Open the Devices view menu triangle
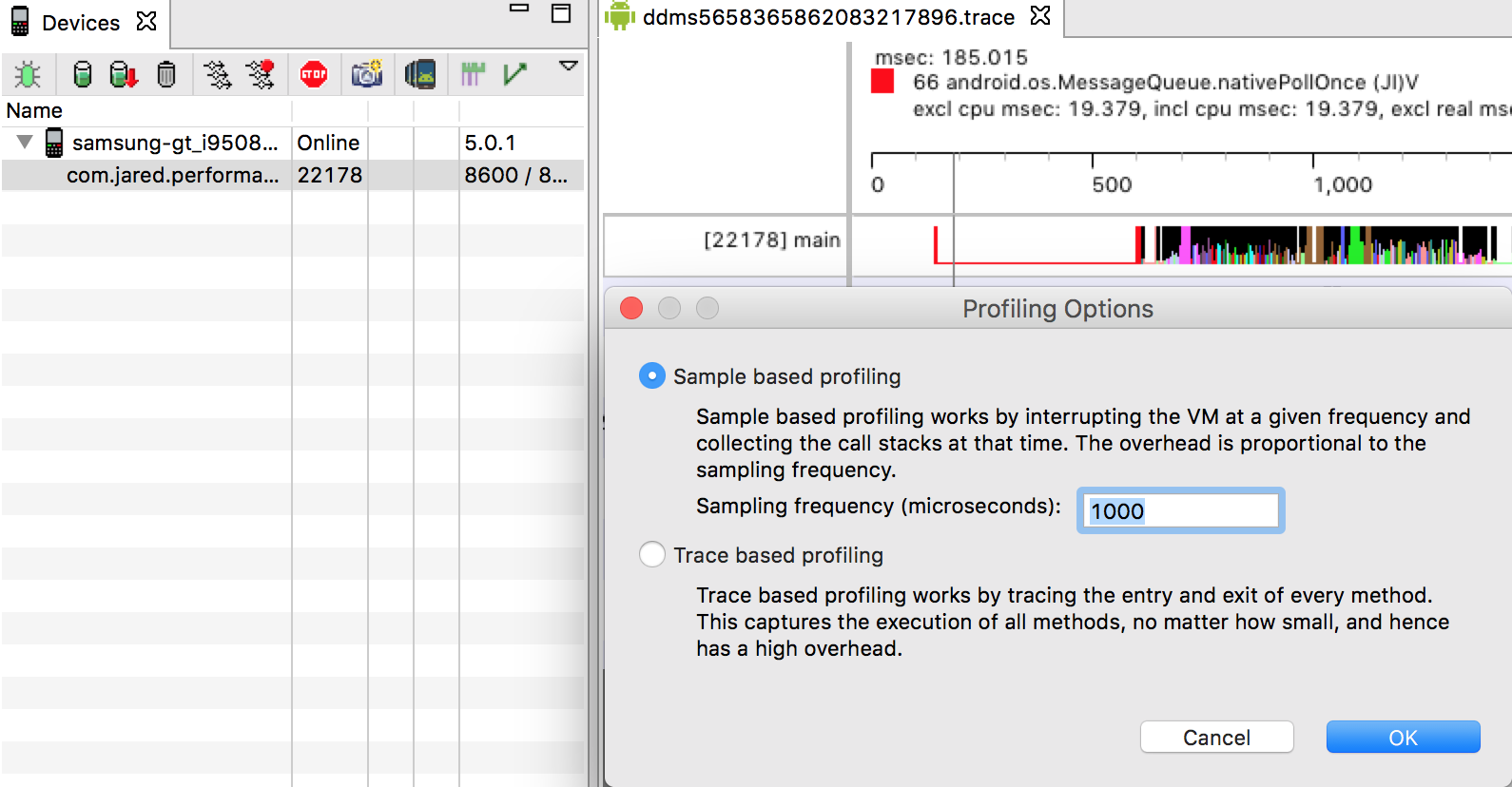The width and height of the screenshot is (1512, 787). tap(569, 67)
